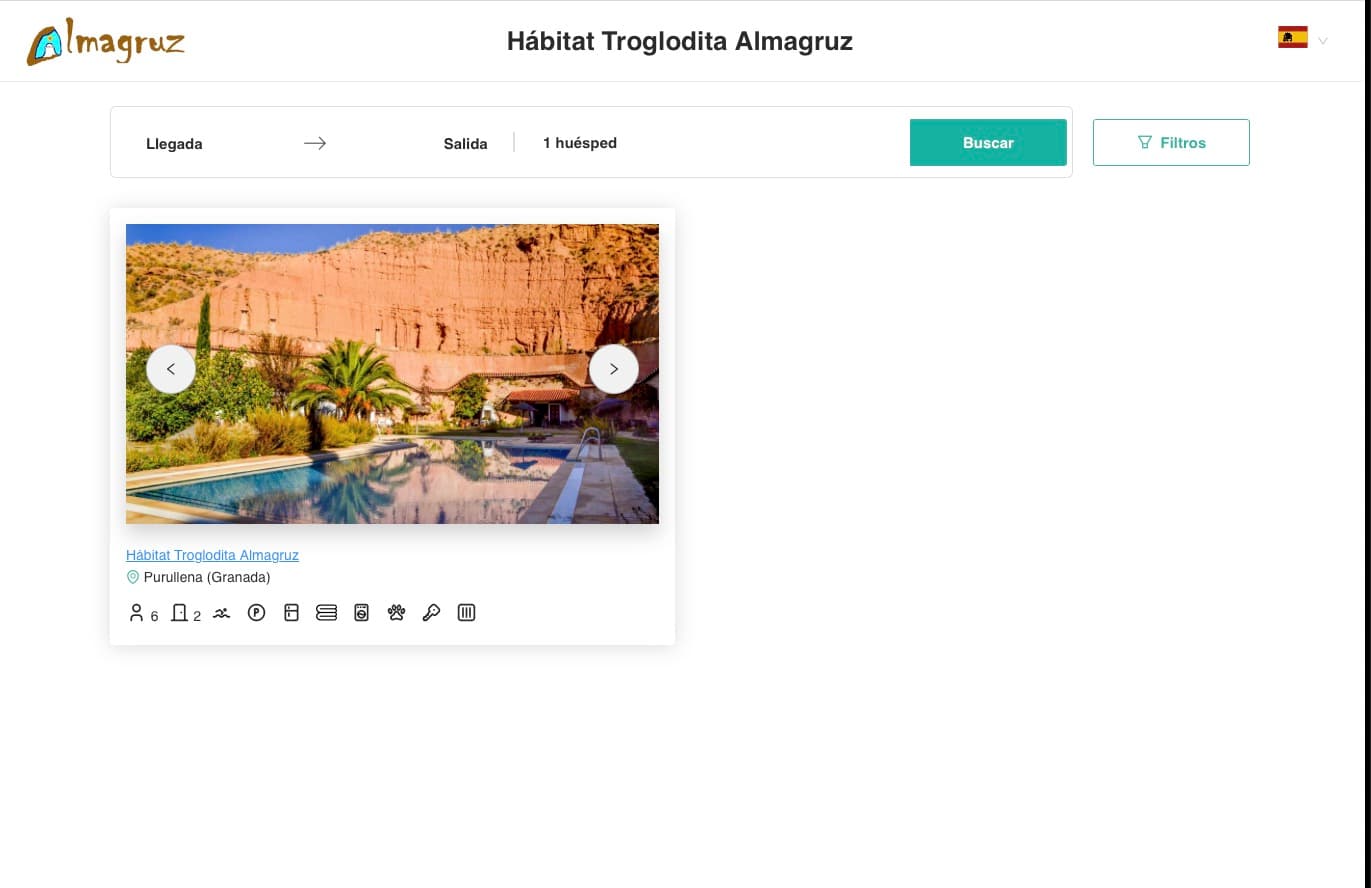The image size is (1371, 888).
Task: Show previous photo in the carousel
Action: pyautogui.click(x=171, y=369)
